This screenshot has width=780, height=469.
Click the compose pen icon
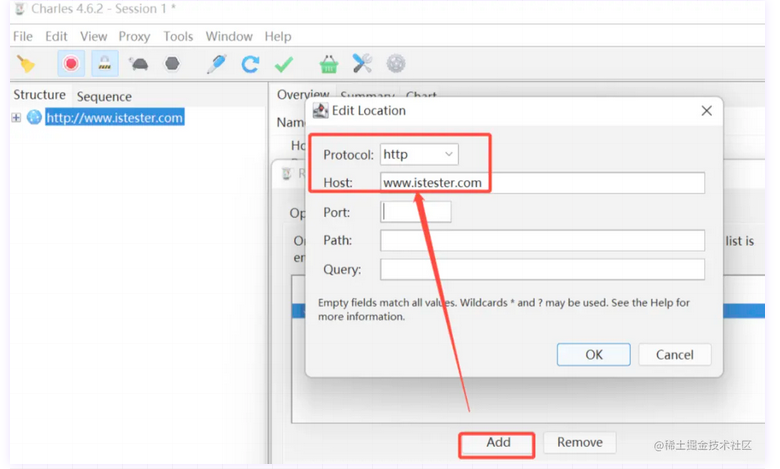tap(217, 64)
